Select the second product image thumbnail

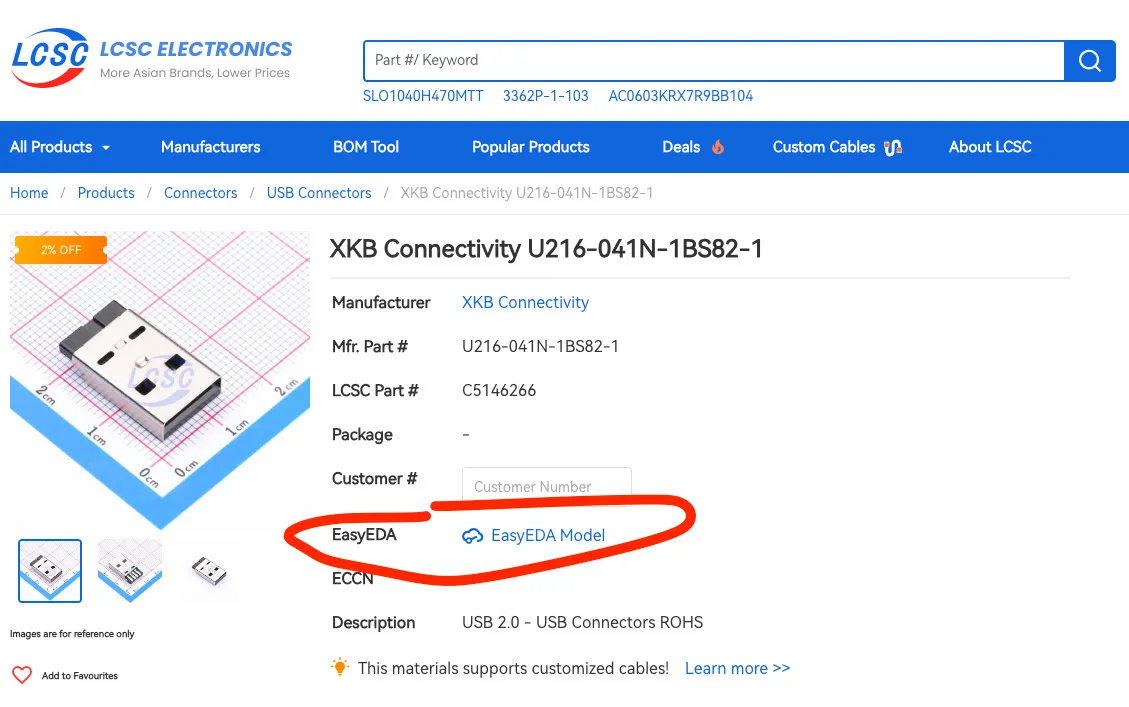[130, 571]
